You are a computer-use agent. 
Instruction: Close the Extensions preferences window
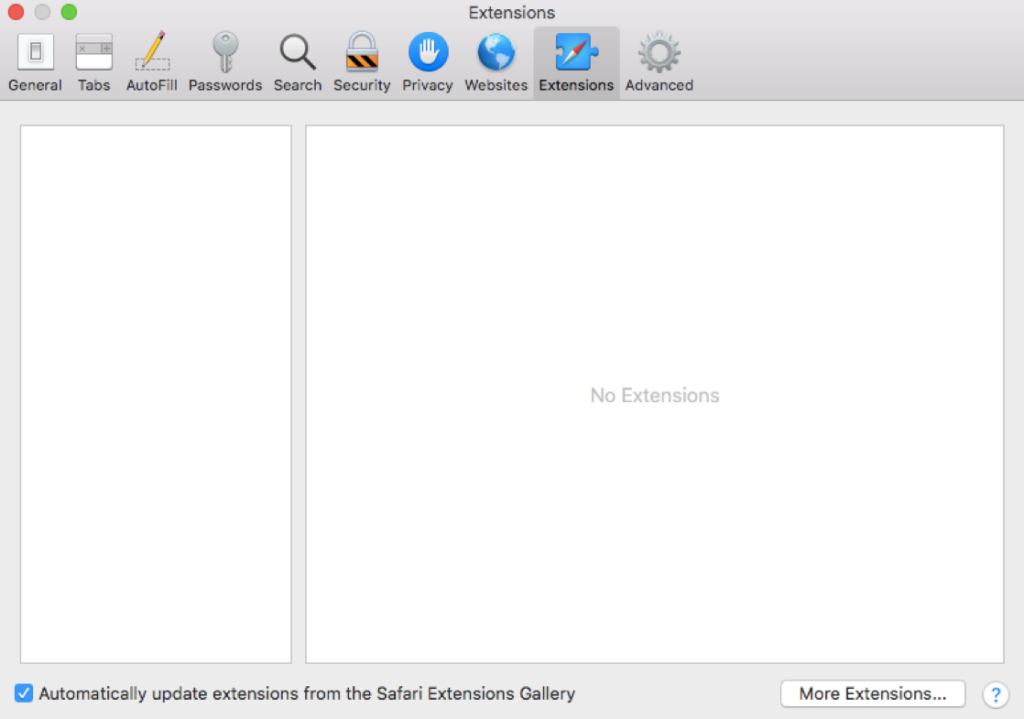pos(16,13)
